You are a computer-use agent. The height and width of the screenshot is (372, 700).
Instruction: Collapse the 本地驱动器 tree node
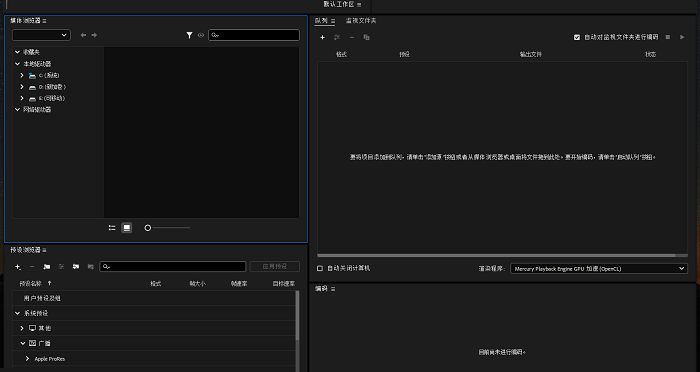pyautogui.click(x=17, y=64)
